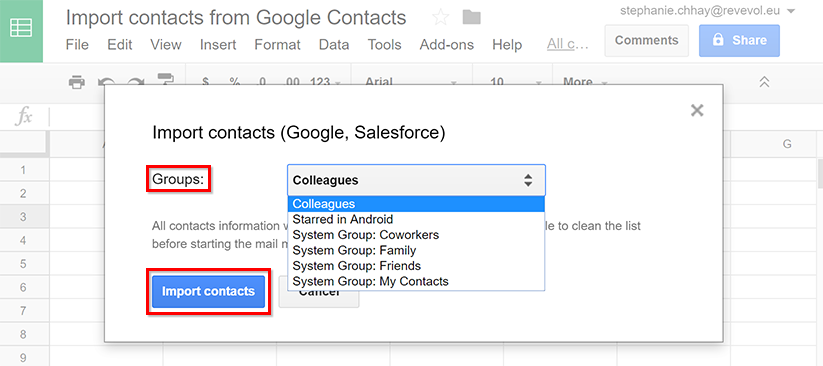823x366 pixels.
Task: Star this spreadsheet
Action: (440, 18)
